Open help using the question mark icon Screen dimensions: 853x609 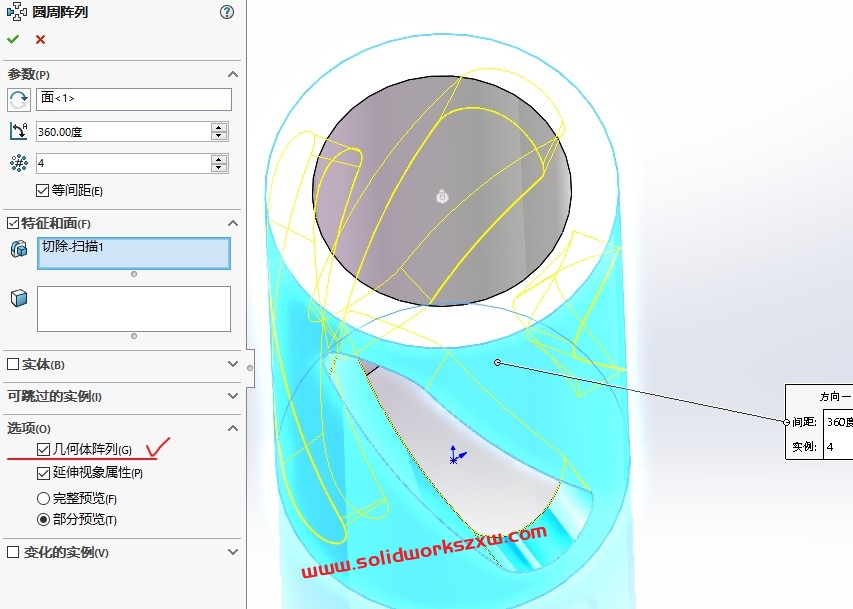(x=226, y=13)
